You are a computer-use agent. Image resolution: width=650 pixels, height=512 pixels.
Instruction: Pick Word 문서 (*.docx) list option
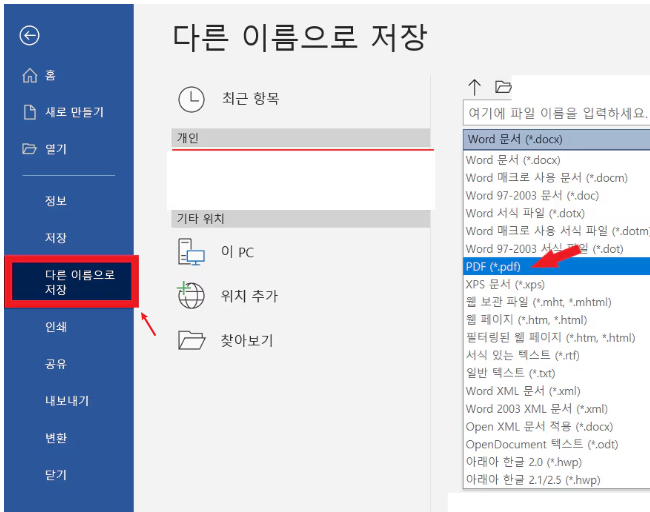click(556, 160)
